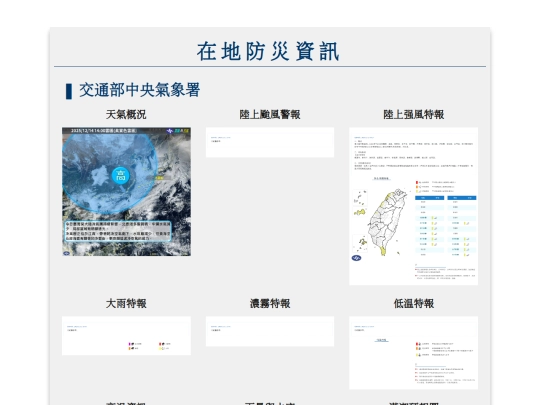Open the 陸上颱風警報 preview panel
This screenshot has width=540, height=405.
tap(270, 142)
